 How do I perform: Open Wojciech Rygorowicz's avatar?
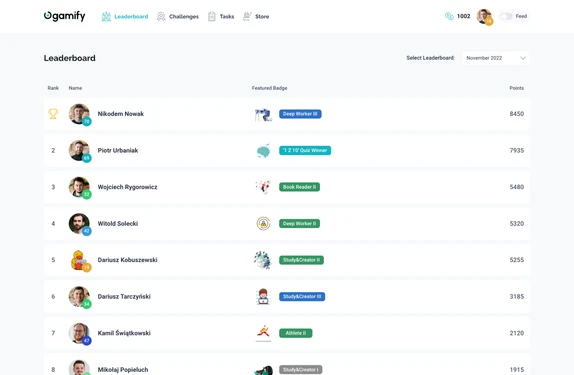pyautogui.click(x=79, y=188)
